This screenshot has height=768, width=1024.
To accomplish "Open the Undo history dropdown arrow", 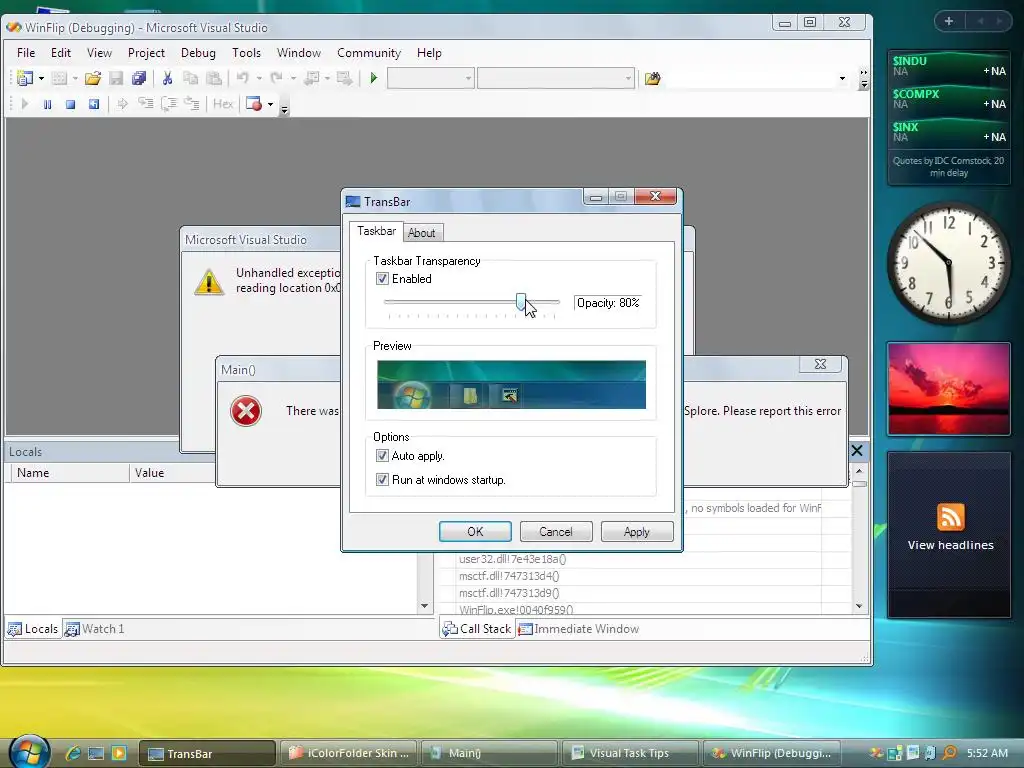I will click(259, 78).
